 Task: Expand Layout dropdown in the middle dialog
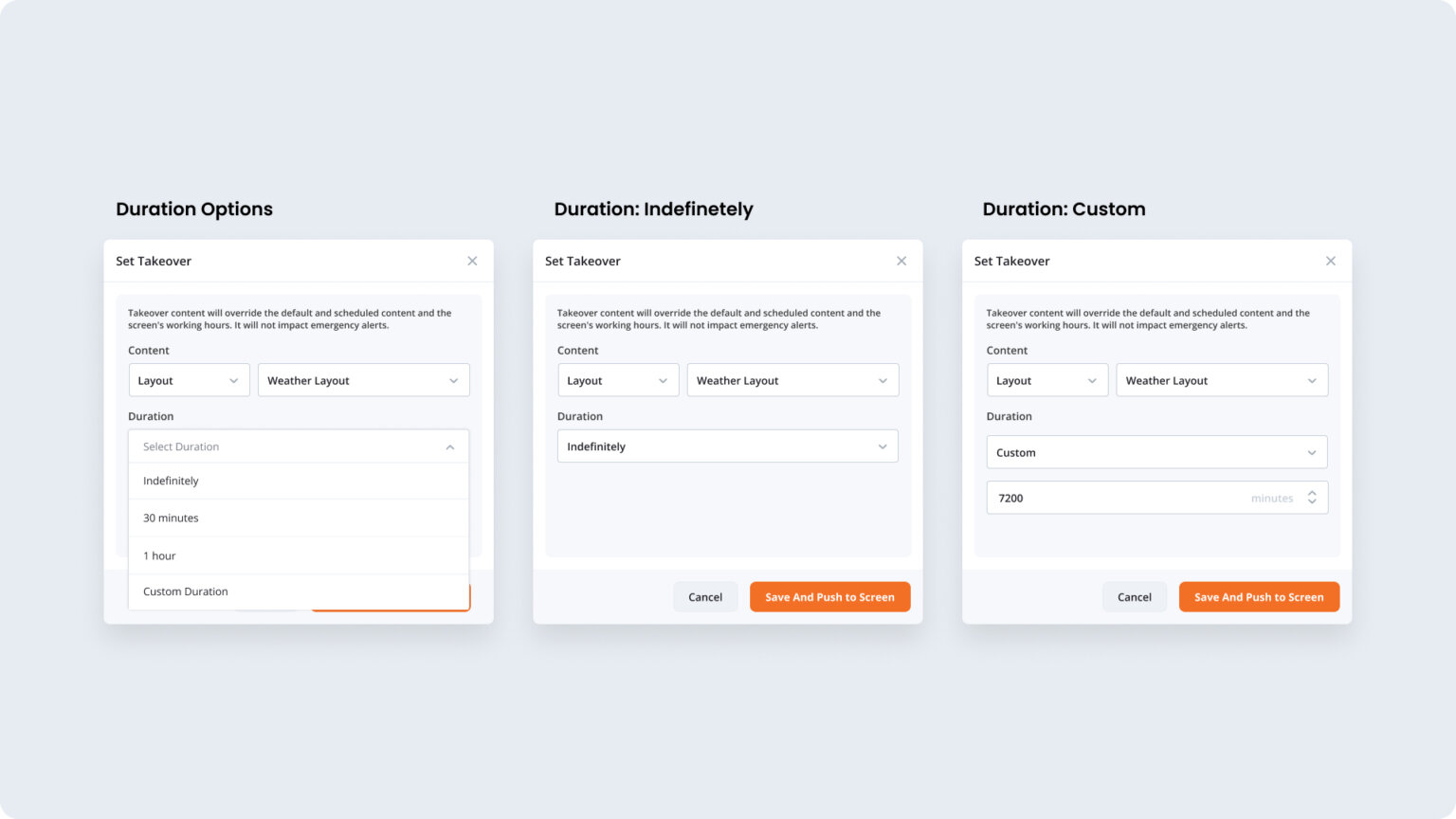[617, 380]
